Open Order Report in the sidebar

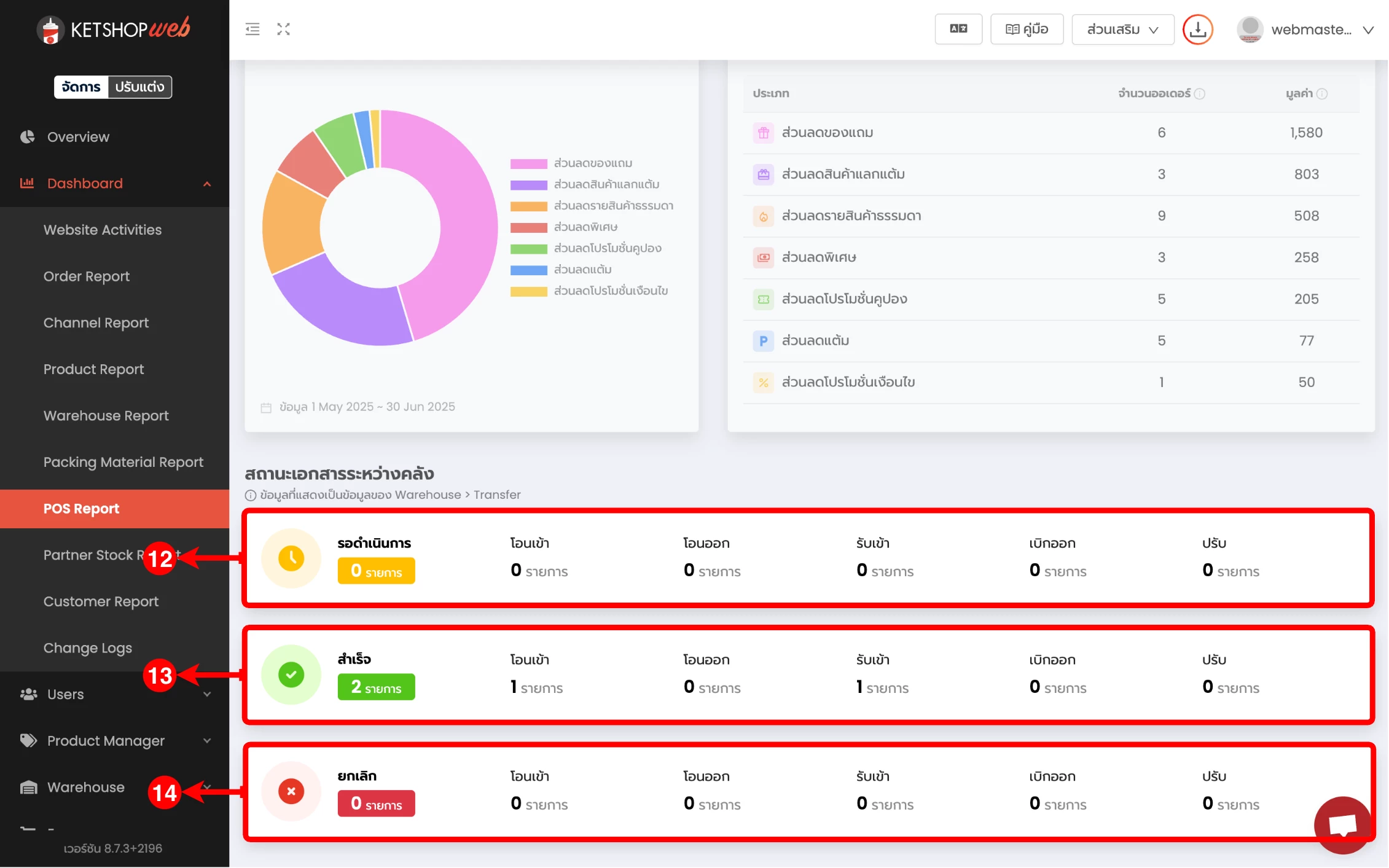click(86, 276)
